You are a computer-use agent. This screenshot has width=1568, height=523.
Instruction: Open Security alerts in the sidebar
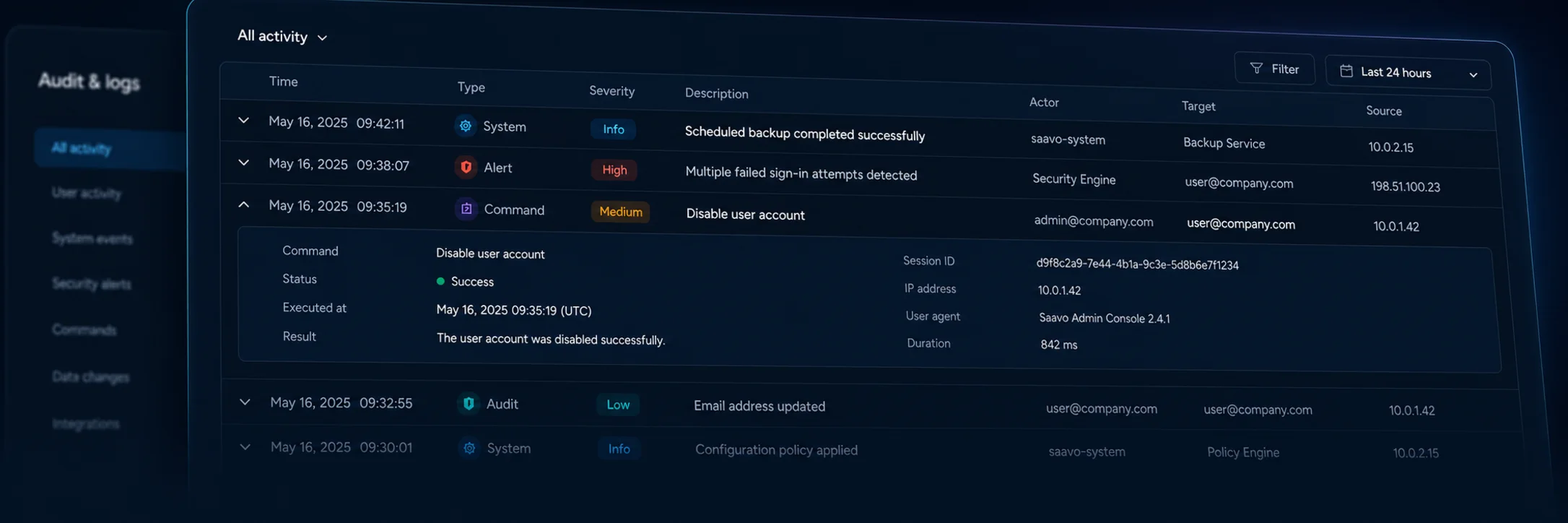pyautogui.click(x=92, y=284)
